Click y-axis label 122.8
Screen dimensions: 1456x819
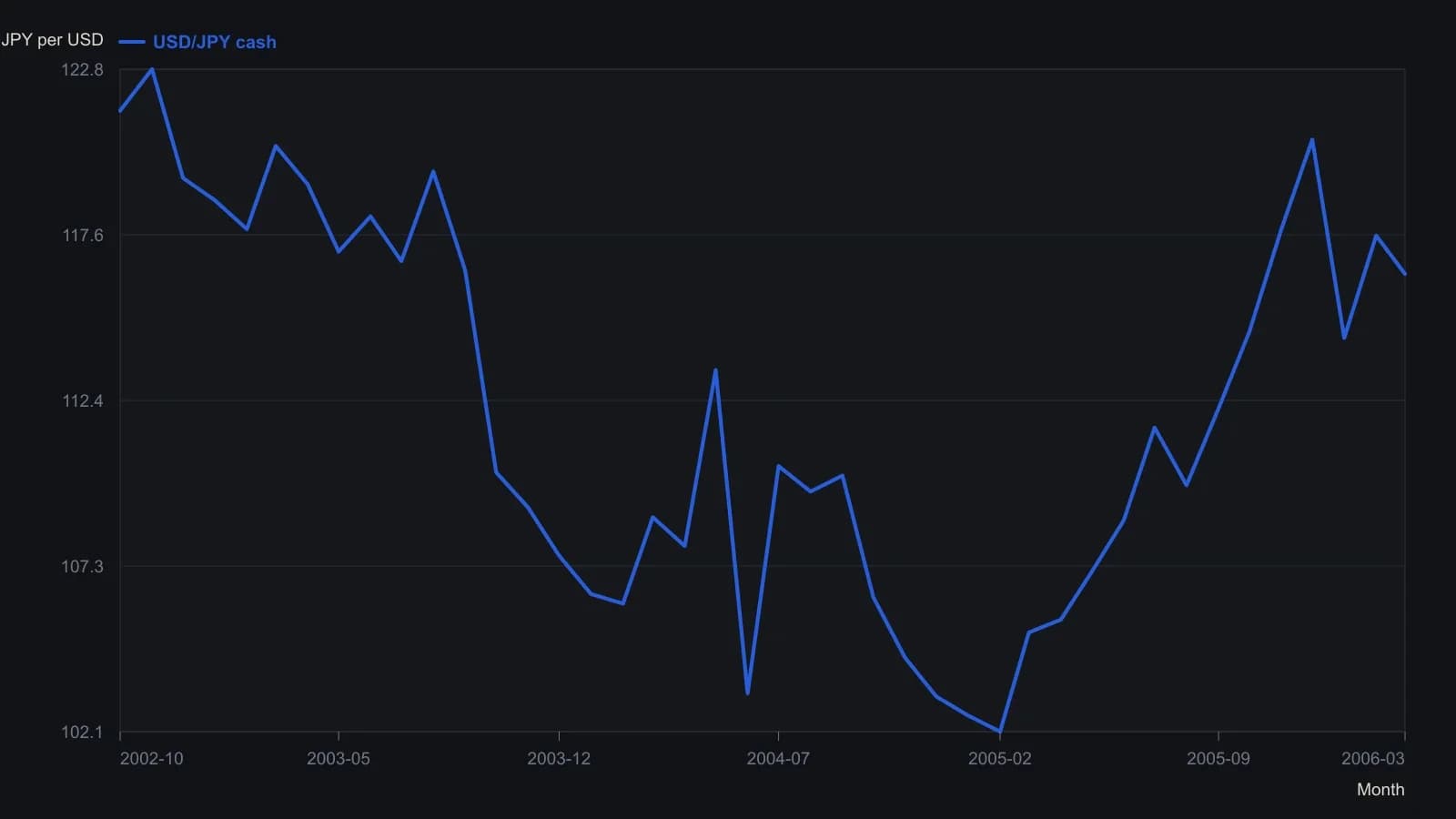pyautogui.click(x=83, y=70)
